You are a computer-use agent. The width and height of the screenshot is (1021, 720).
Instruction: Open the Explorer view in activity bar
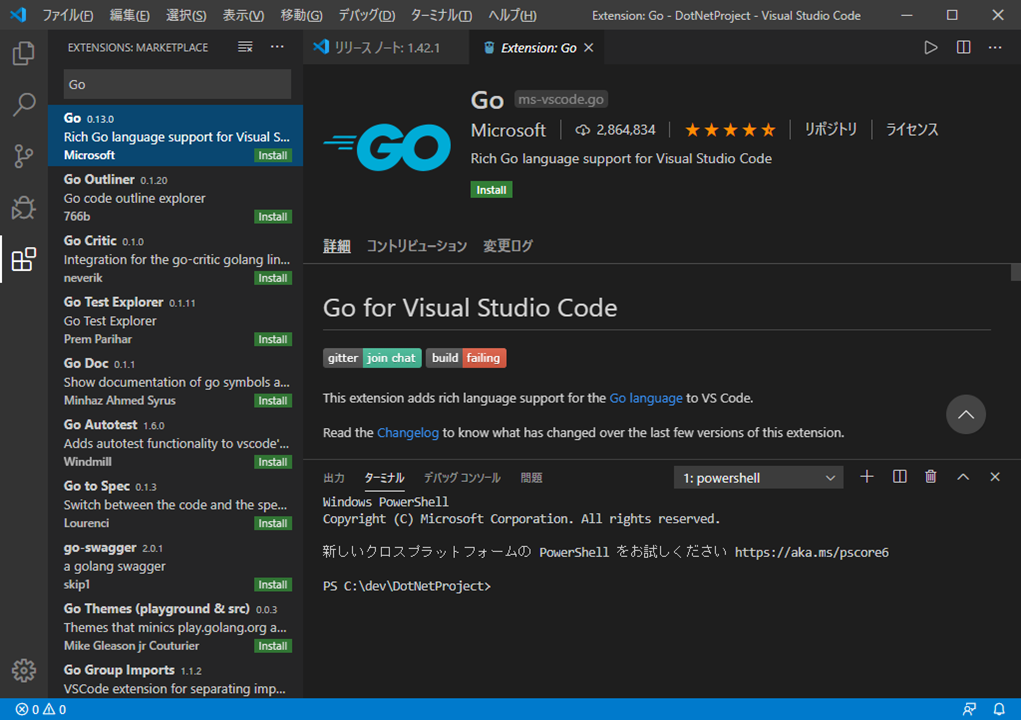pos(23,53)
